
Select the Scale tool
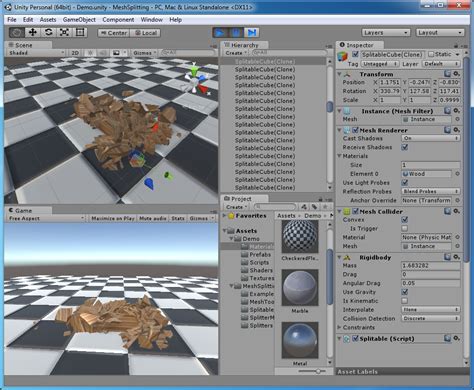tap(64, 32)
